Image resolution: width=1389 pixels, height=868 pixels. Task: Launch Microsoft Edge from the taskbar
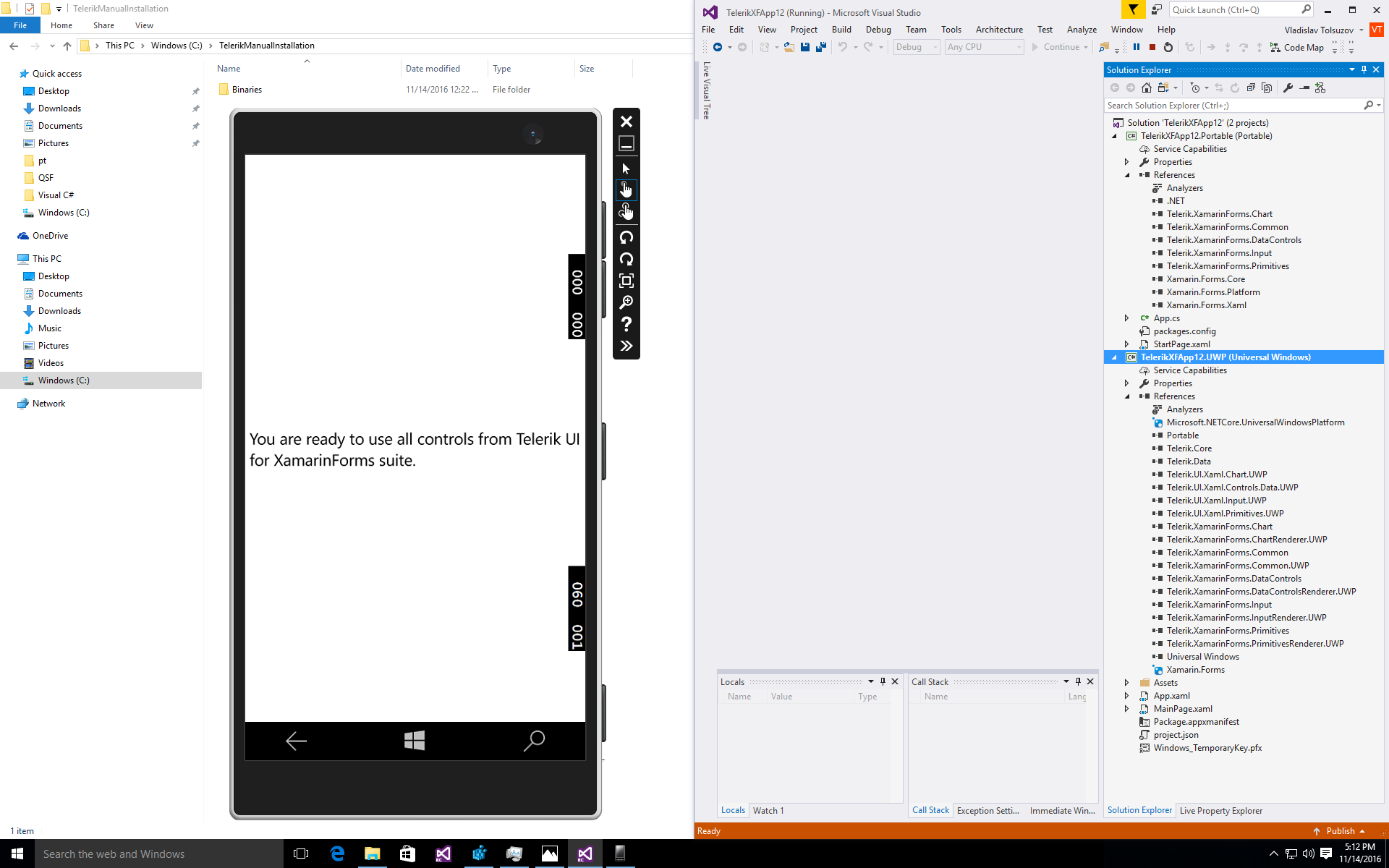[337, 854]
